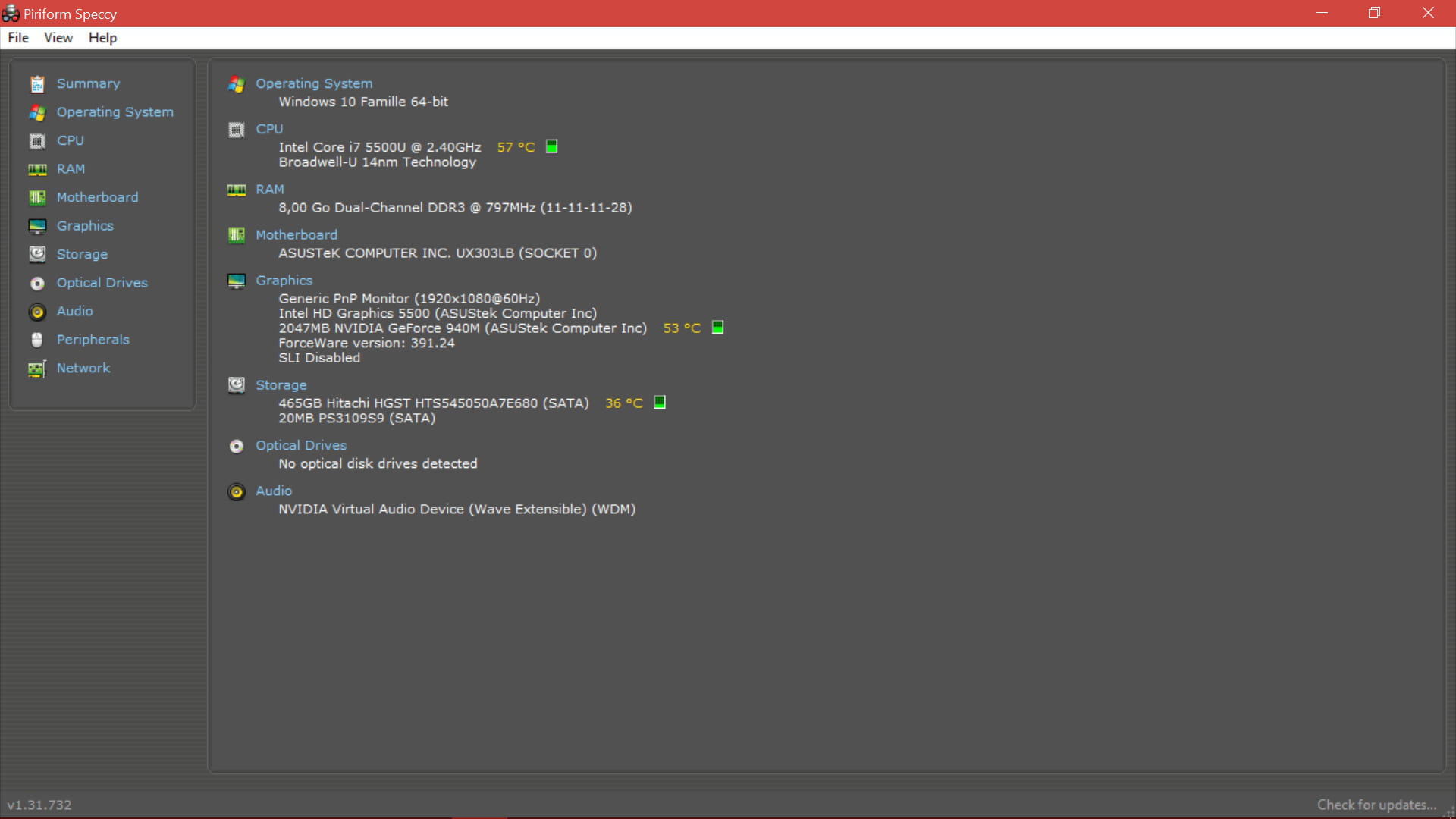Click the Broadwell-U 14nm Technology line
The width and height of the screenshot is (1456, 819).
377,162
